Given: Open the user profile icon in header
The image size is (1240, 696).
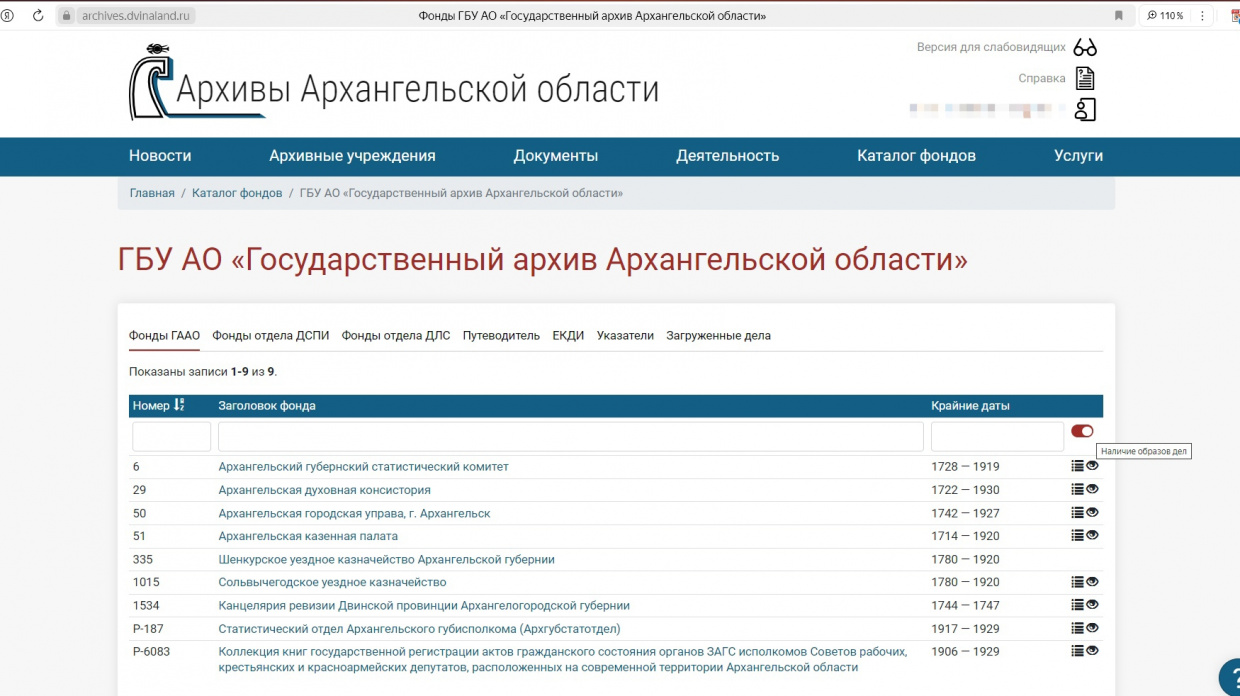Looking at the screenshot, I should point(1085,110).
